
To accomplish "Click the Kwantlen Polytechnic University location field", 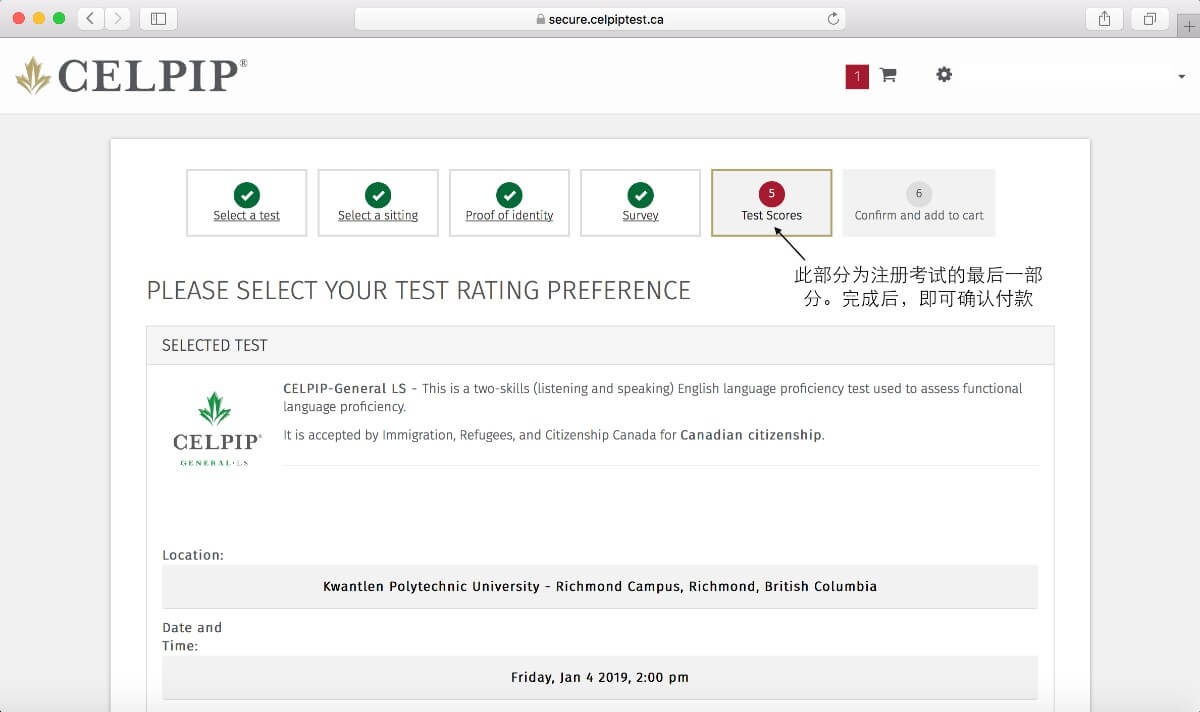I will (600, 587).
